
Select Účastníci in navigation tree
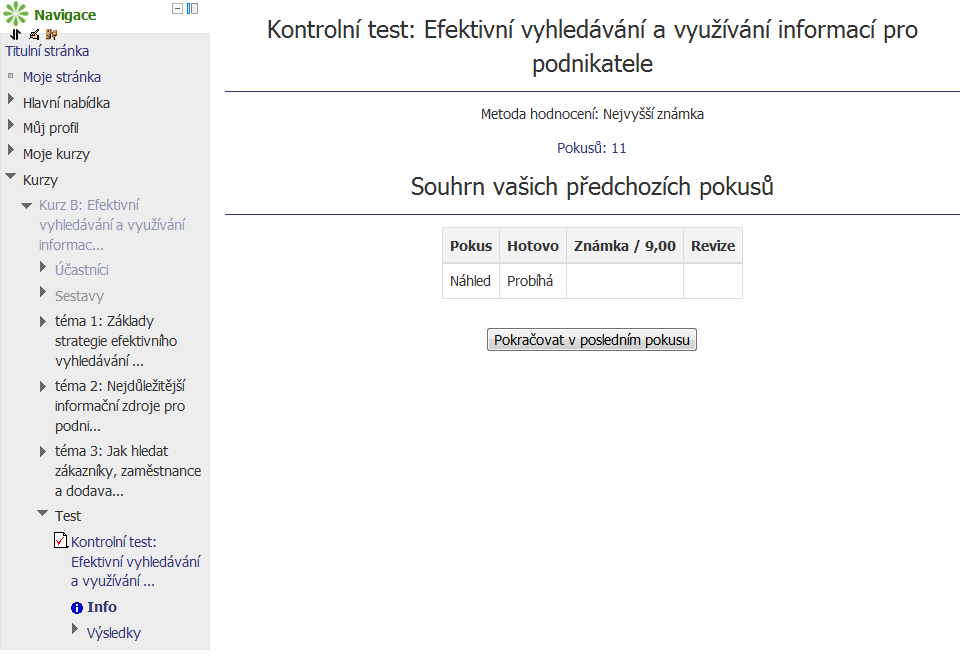point(82,270)
